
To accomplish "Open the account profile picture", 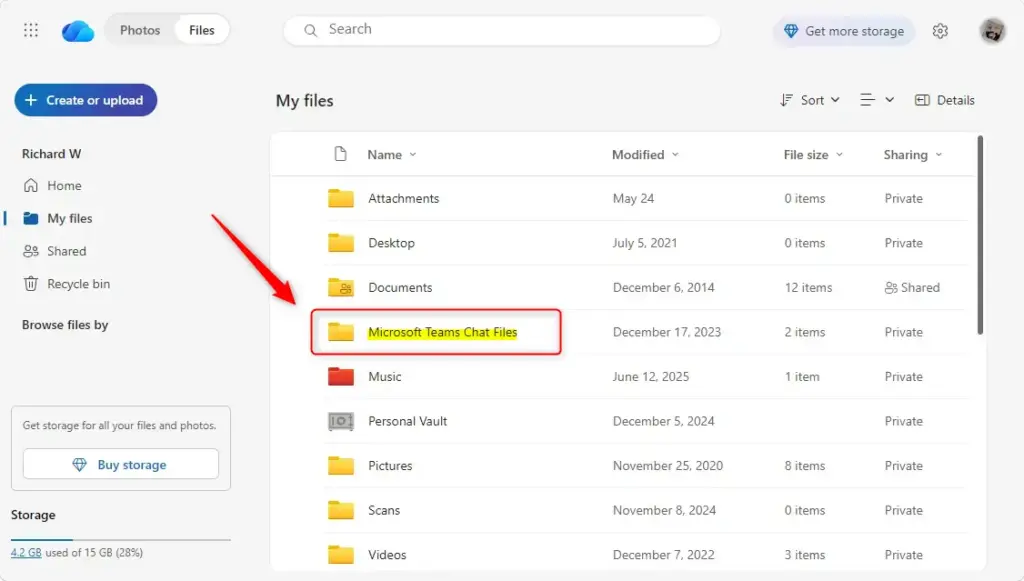I will click(992, 31).
